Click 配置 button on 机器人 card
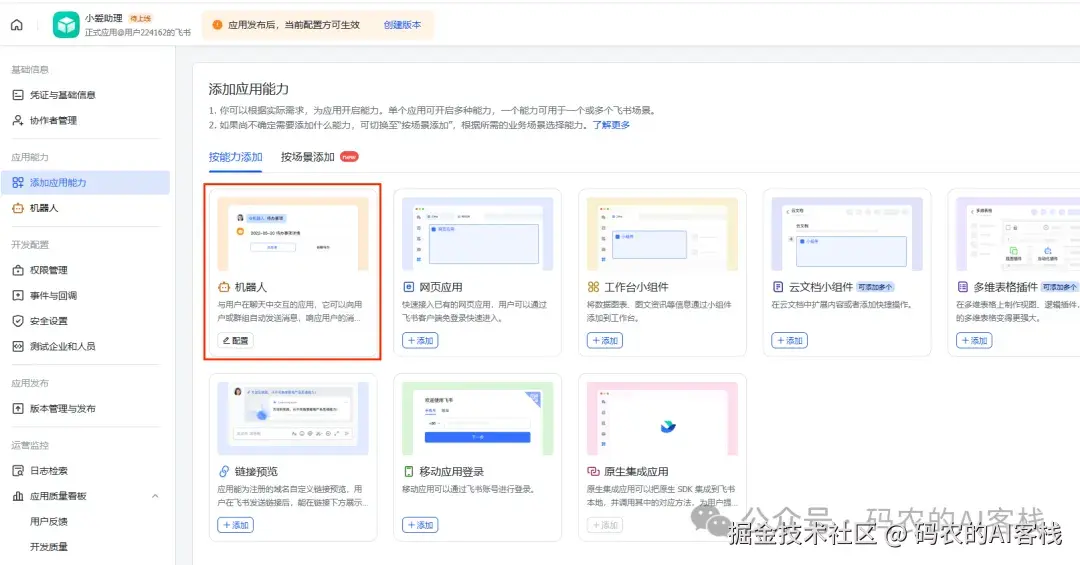This screenshot has width=1080, height=565. 236,340
